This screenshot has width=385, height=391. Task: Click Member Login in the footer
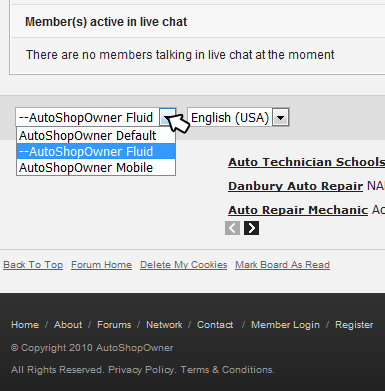tap(285, 325)
